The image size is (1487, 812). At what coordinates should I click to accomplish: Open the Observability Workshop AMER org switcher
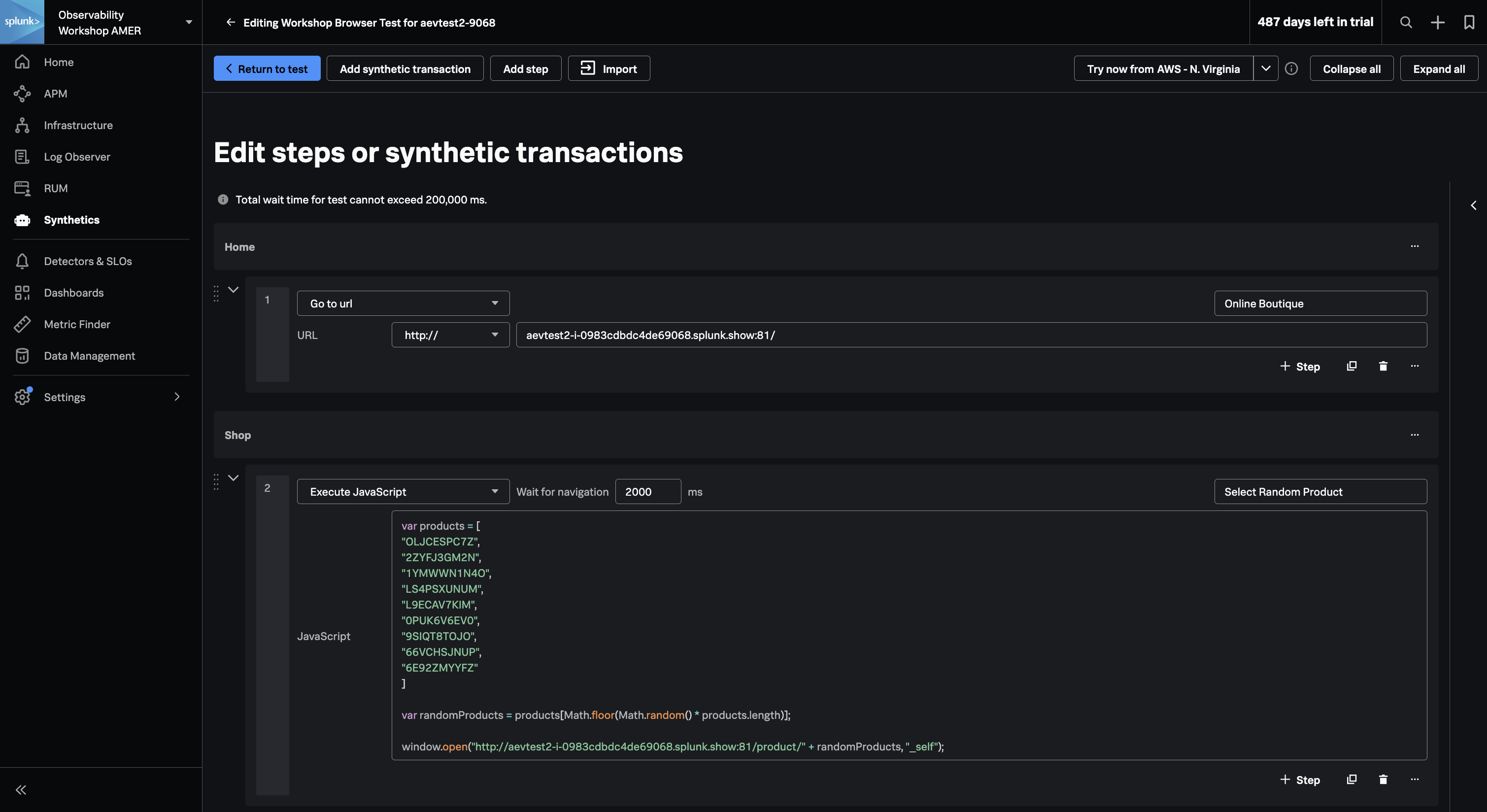[124, 23]
